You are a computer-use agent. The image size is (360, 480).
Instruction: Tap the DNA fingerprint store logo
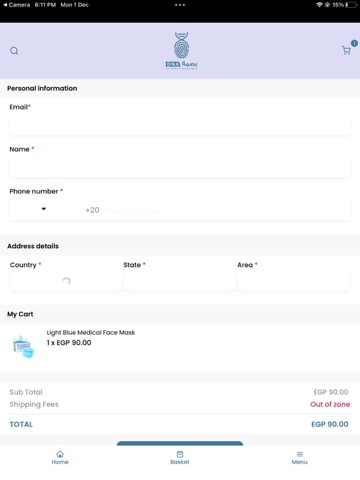[181, 50]
